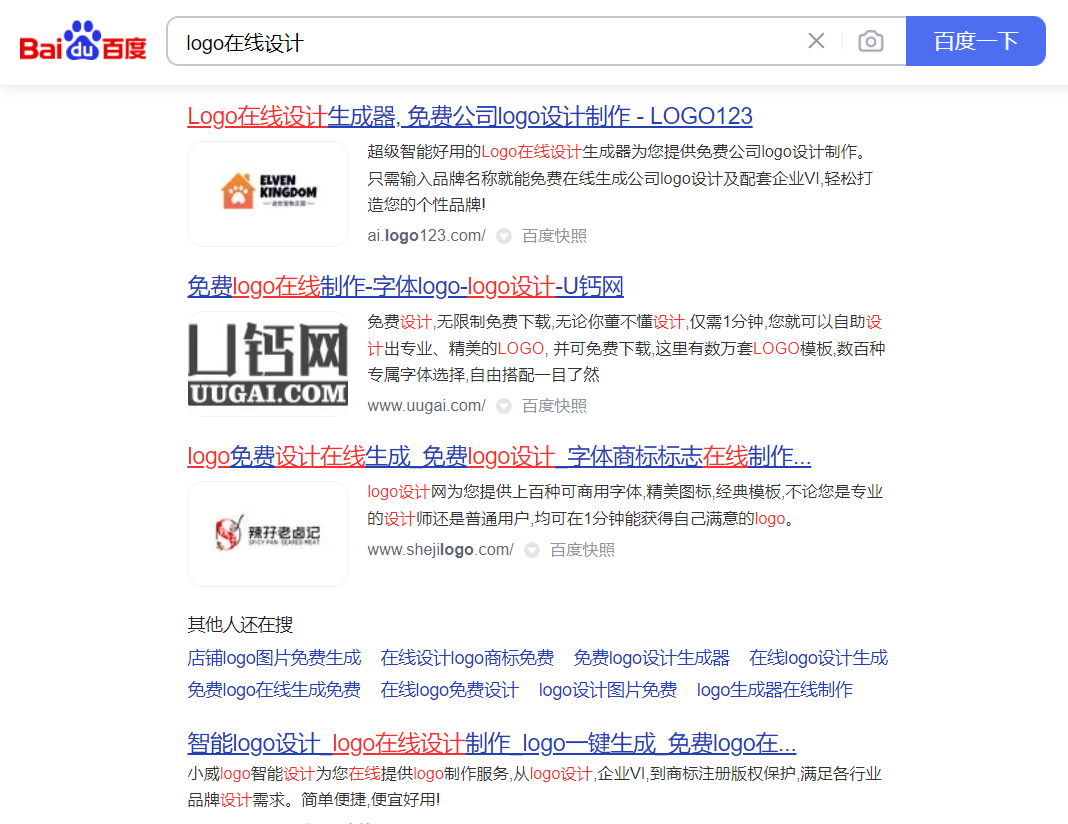Search related term 免费logo设计生成器
The width and height of the screenshot is (1068, 824).
[651, 658]
